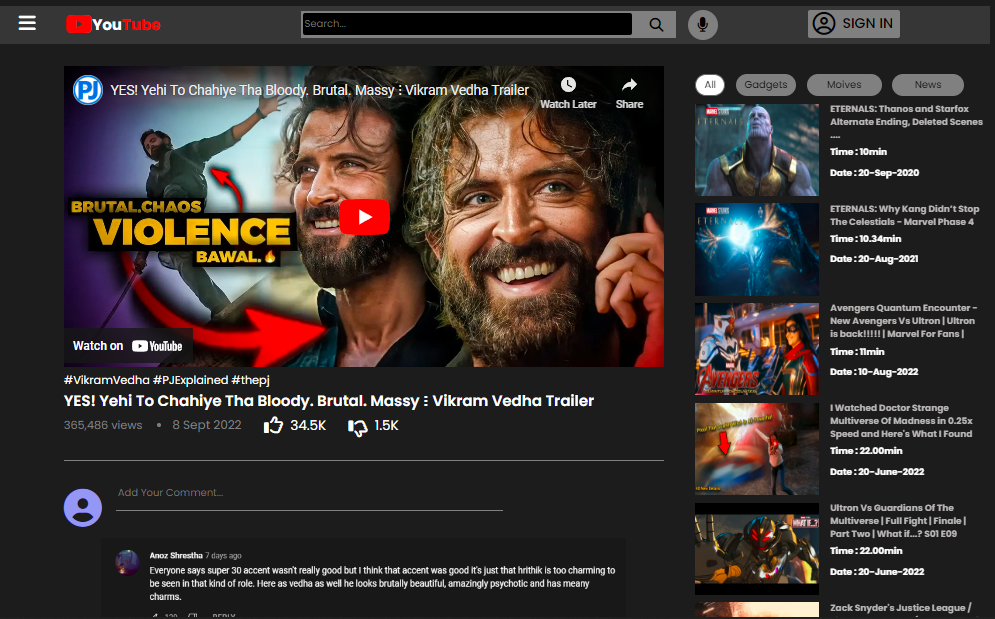Select the News filter chip
This screenshot has height=619, width=995.
point(927,85)
